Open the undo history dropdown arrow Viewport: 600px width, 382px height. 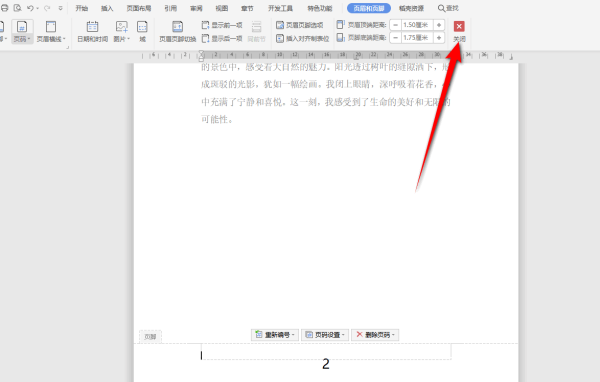(x=38, y=8)
